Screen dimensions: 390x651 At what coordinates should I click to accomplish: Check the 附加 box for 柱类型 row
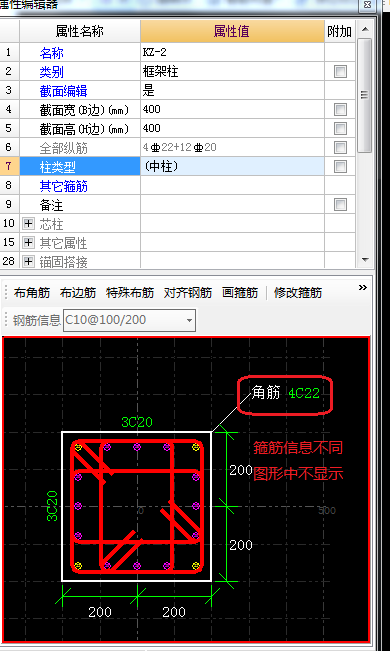[x=340, y=166]
